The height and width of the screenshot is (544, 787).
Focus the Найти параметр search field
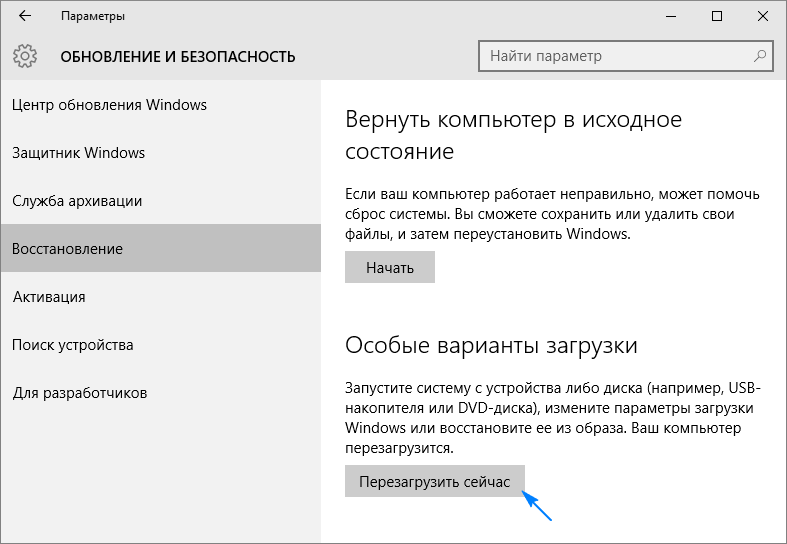tap(615, 56)
